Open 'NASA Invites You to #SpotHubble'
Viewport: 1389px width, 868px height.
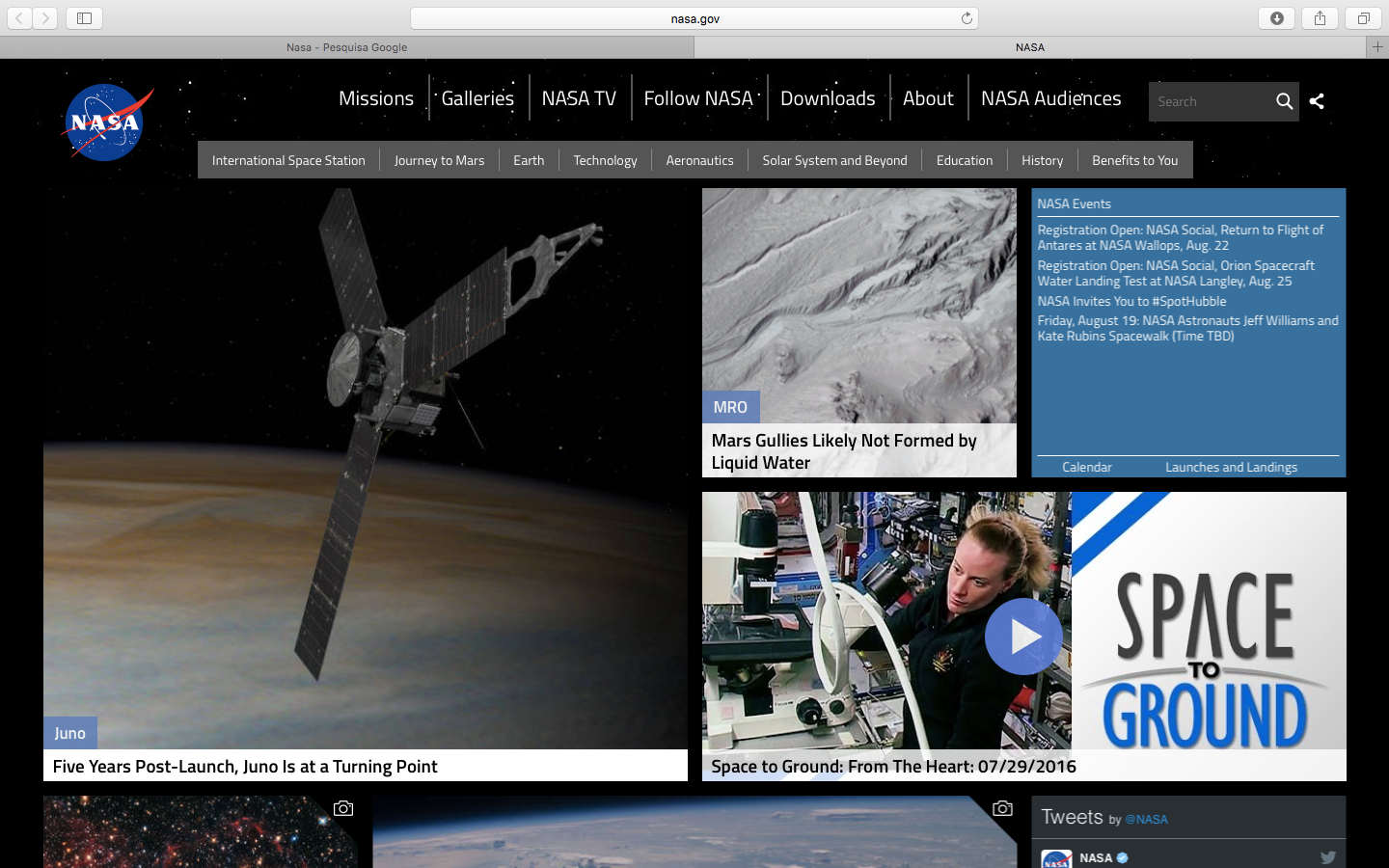1131,301
